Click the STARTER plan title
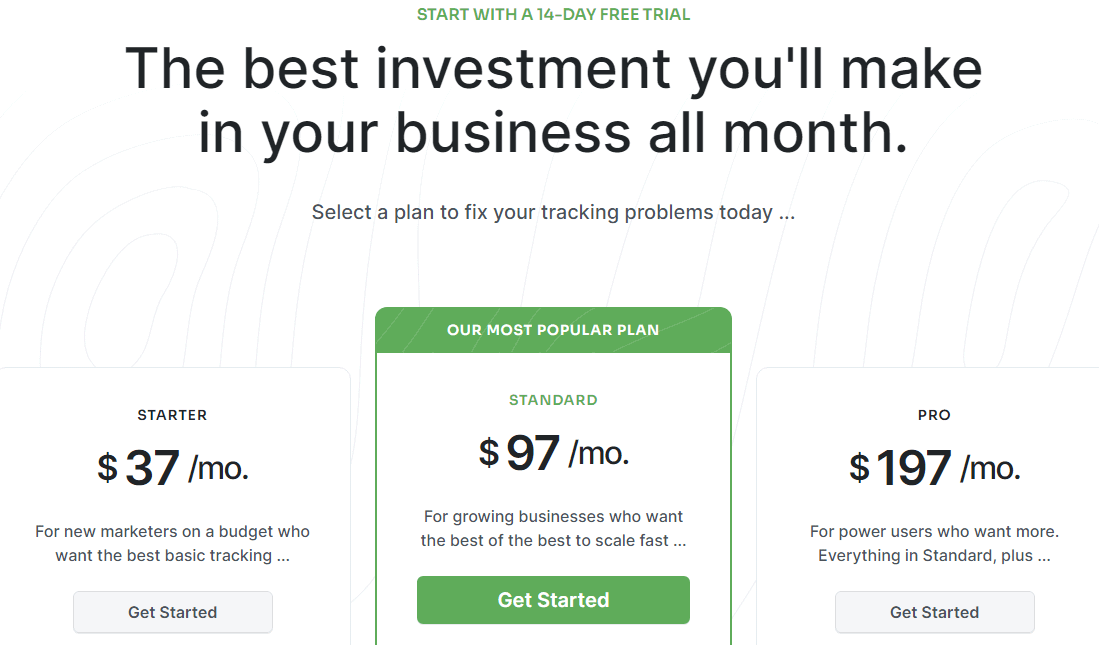Image resolution: width=1099 pixels, height=645 pixels. coord(172,415)
